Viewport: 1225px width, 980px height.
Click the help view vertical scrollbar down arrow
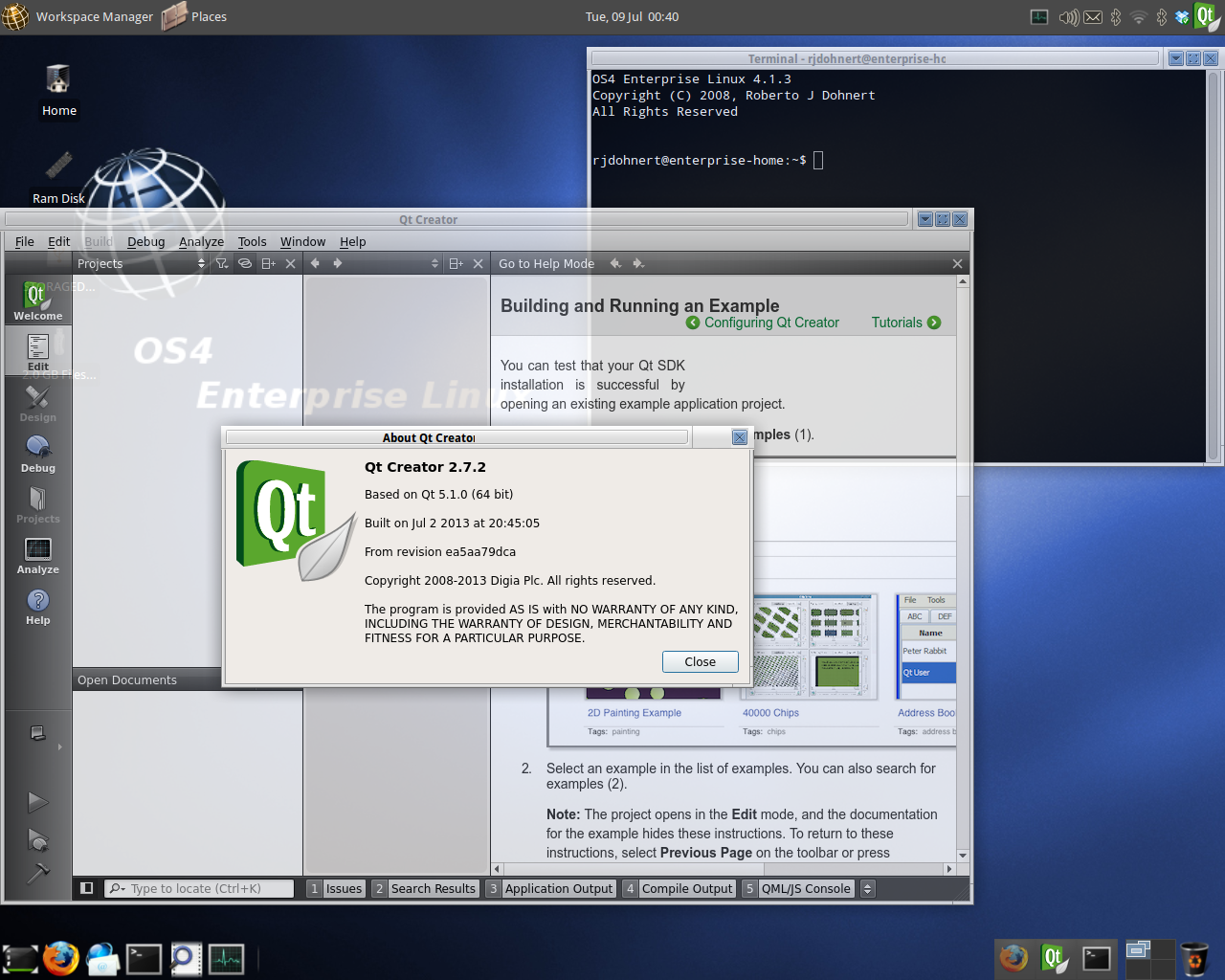tap(963, 856)
